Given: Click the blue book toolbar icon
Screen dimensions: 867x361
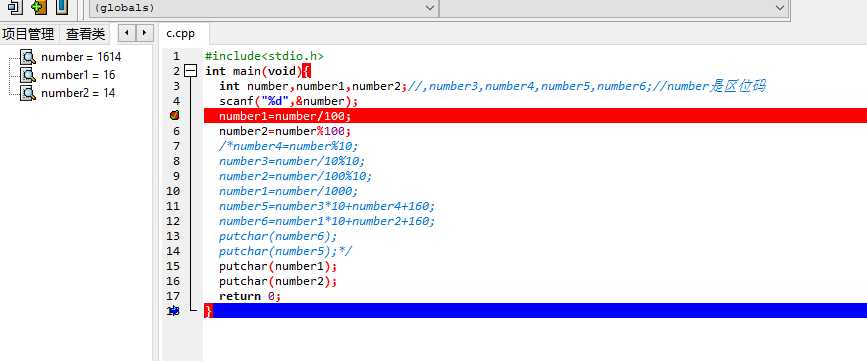Looking at the screenshot, I should (x=62, y=7).
